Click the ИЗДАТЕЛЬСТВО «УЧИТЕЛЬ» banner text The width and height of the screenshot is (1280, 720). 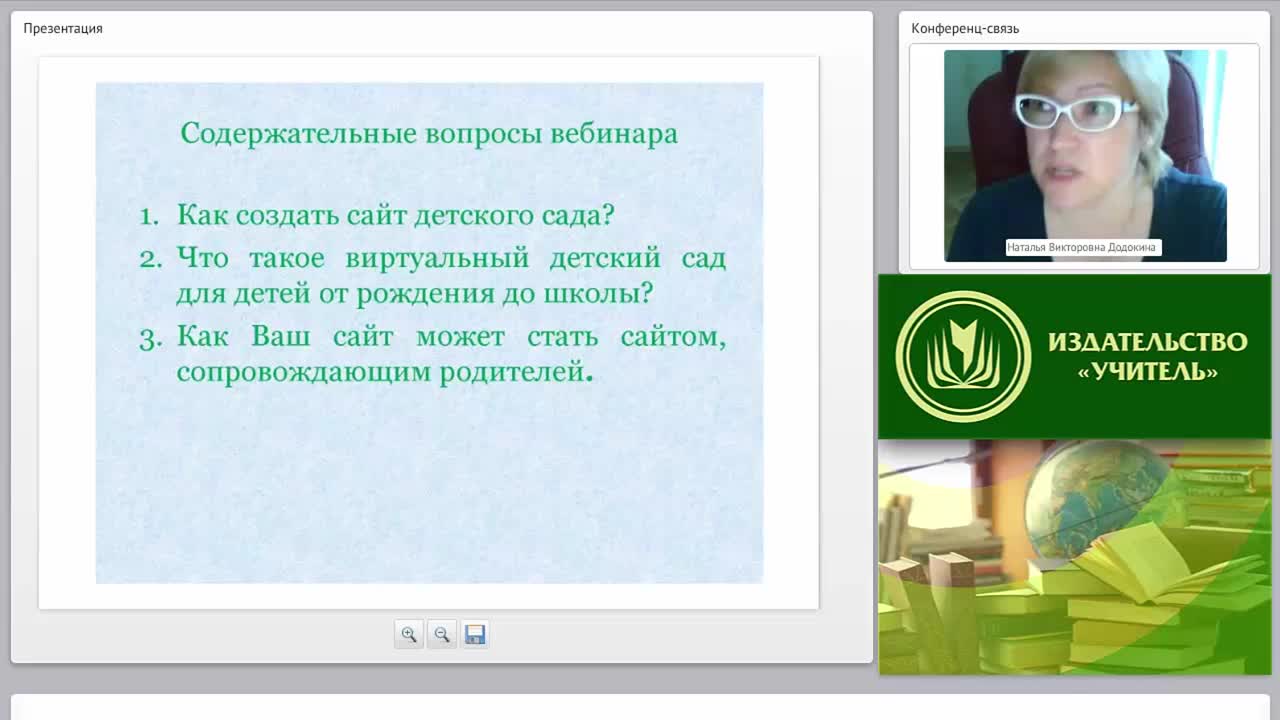click(1148, 356)
